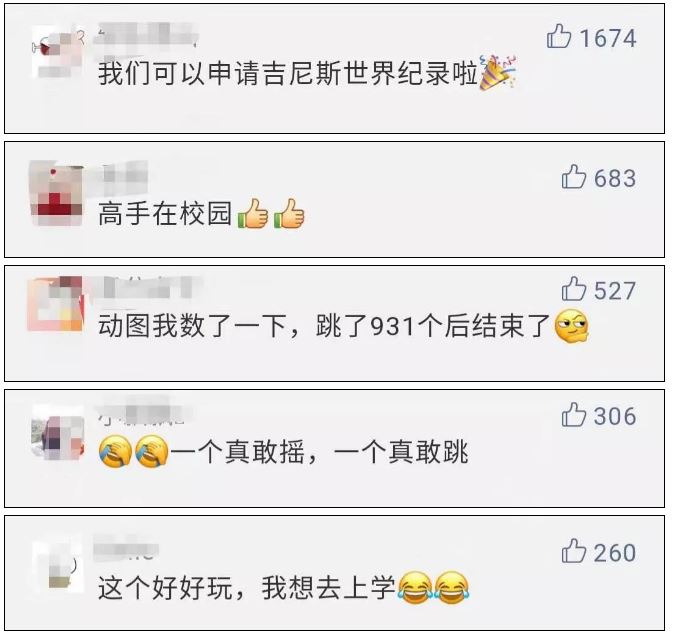675x637 pixels.
Task: Tap the thinking face emoji after 结束了
Action: 572,326
